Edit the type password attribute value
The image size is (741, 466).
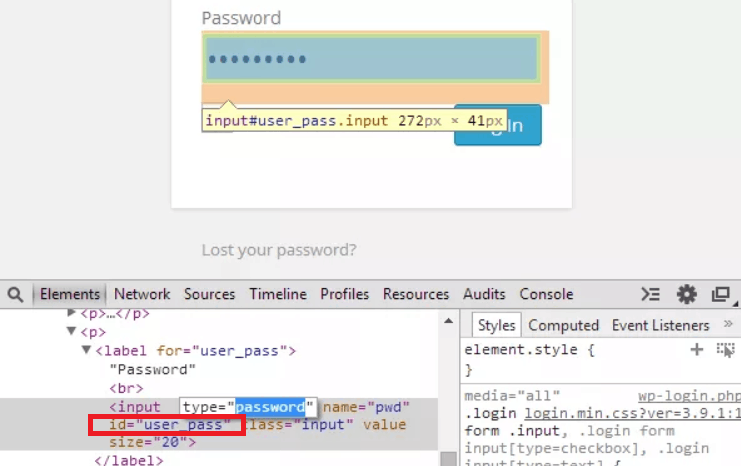click(x=270, y=407)
